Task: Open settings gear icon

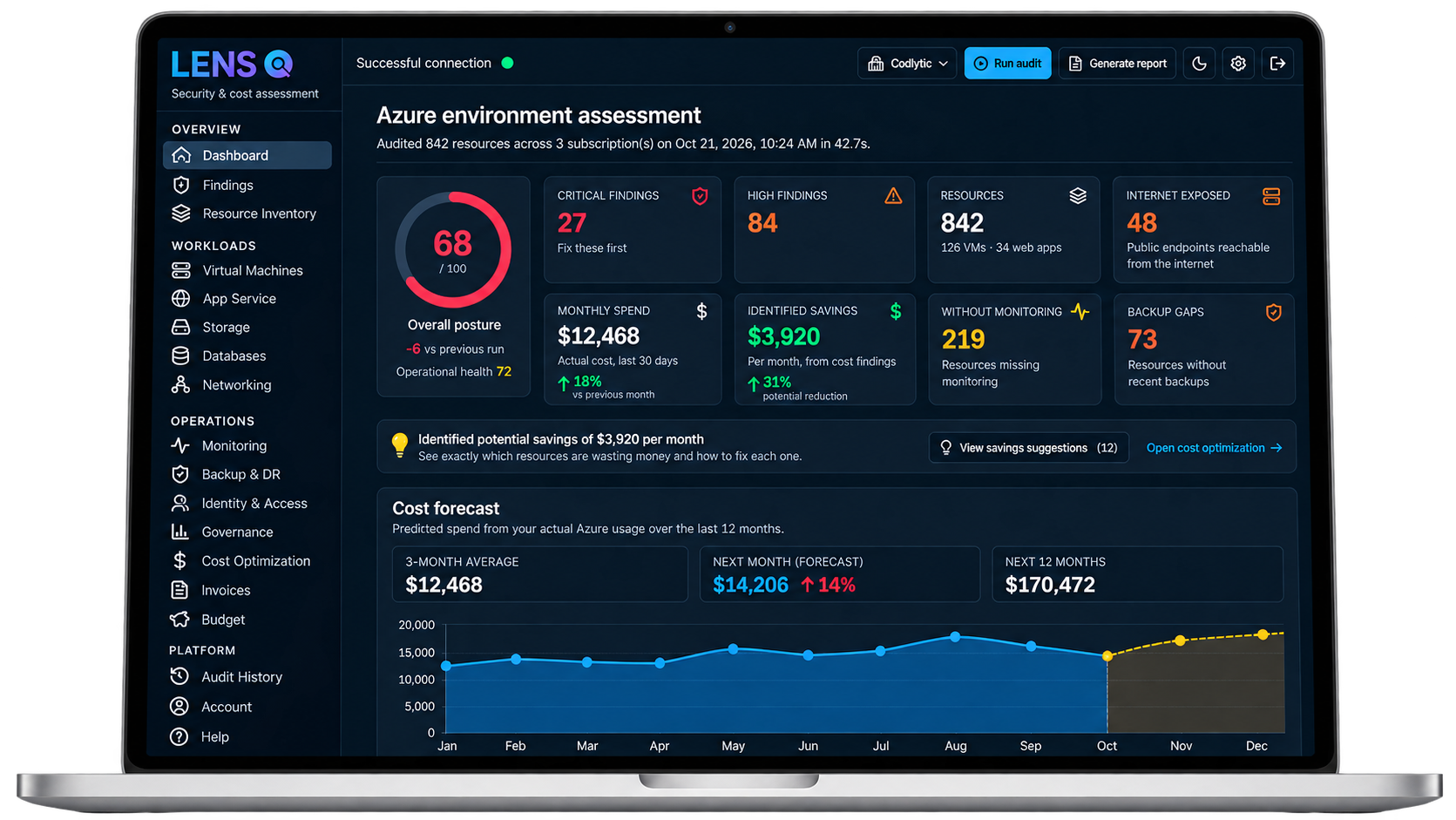Action: pos(1238,64)
